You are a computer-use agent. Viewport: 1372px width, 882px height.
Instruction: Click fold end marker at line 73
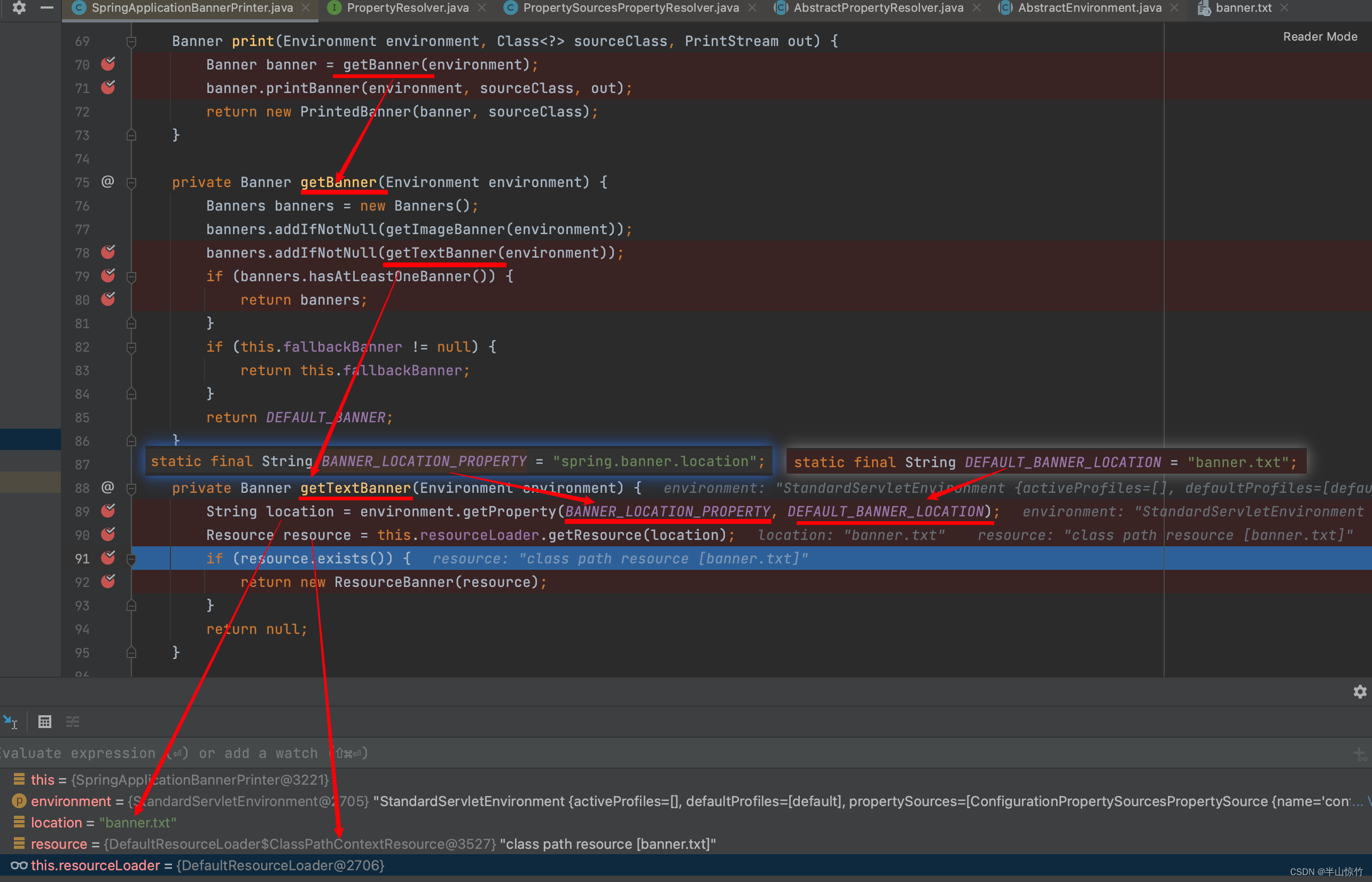pyautogui.click(x=131, y=135)
